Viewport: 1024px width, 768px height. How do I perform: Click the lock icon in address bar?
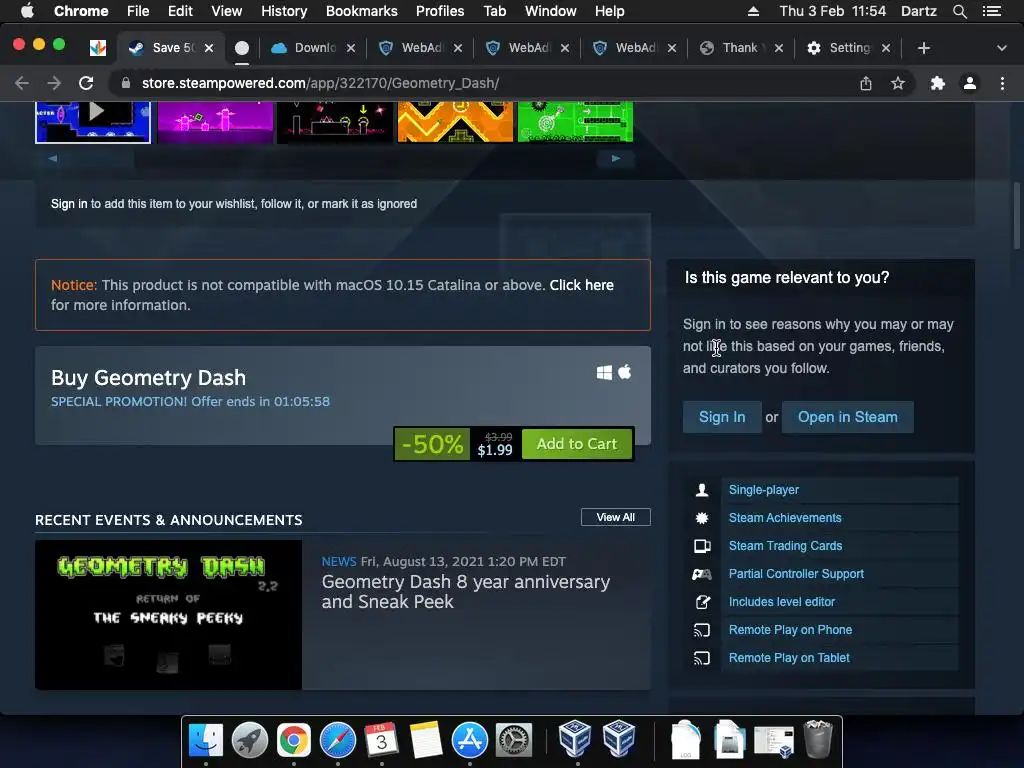pos(126,83)
